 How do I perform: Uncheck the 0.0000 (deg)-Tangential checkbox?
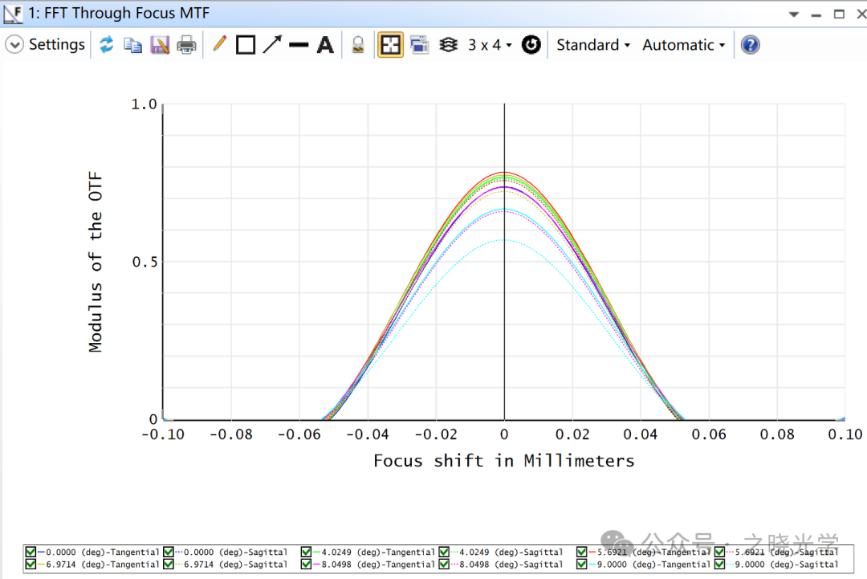point(30,552)
